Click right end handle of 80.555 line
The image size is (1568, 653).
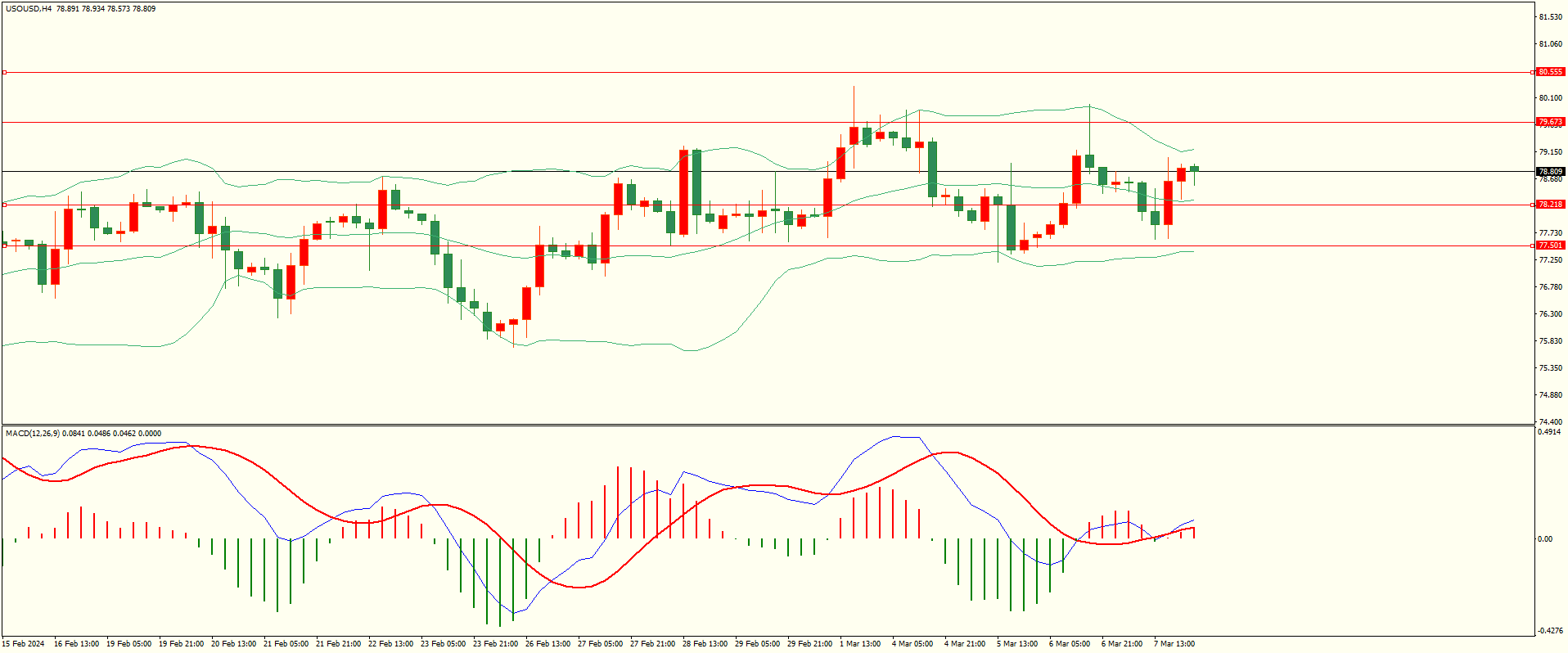pyautogui.click(x=1532, y=73)
